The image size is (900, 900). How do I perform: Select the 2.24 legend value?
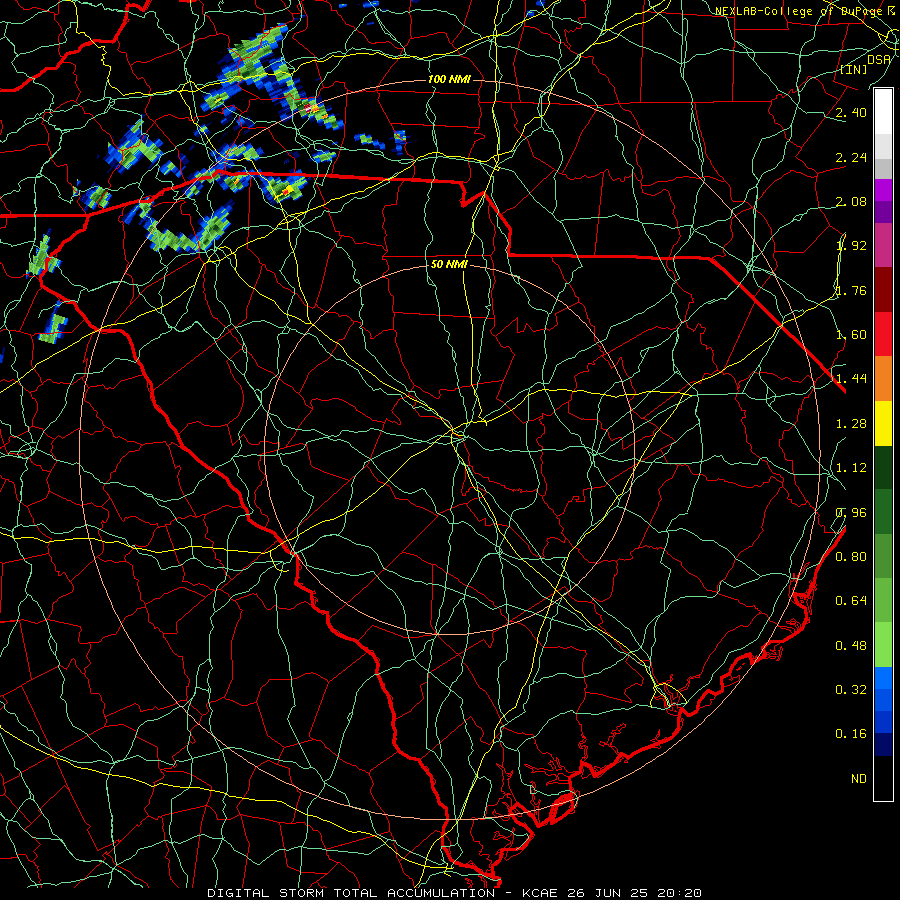tap(851, 157)
